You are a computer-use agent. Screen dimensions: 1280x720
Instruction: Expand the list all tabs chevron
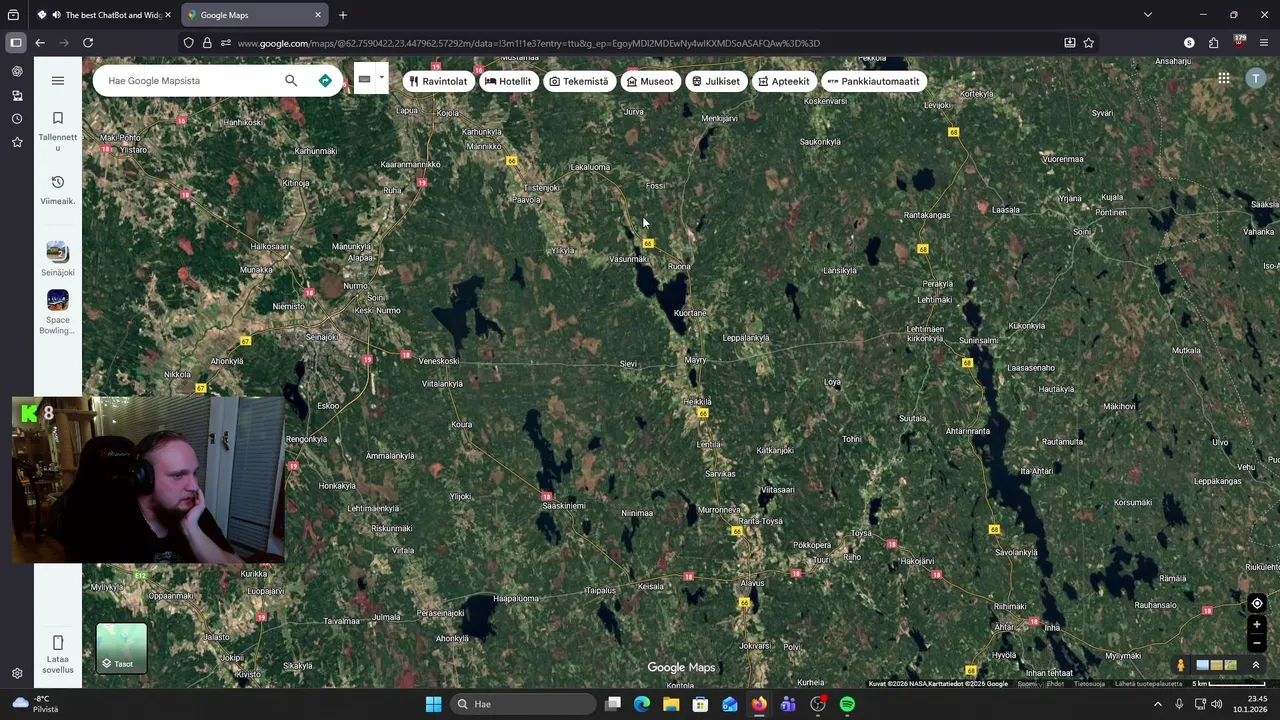(x=1148, y=15)
